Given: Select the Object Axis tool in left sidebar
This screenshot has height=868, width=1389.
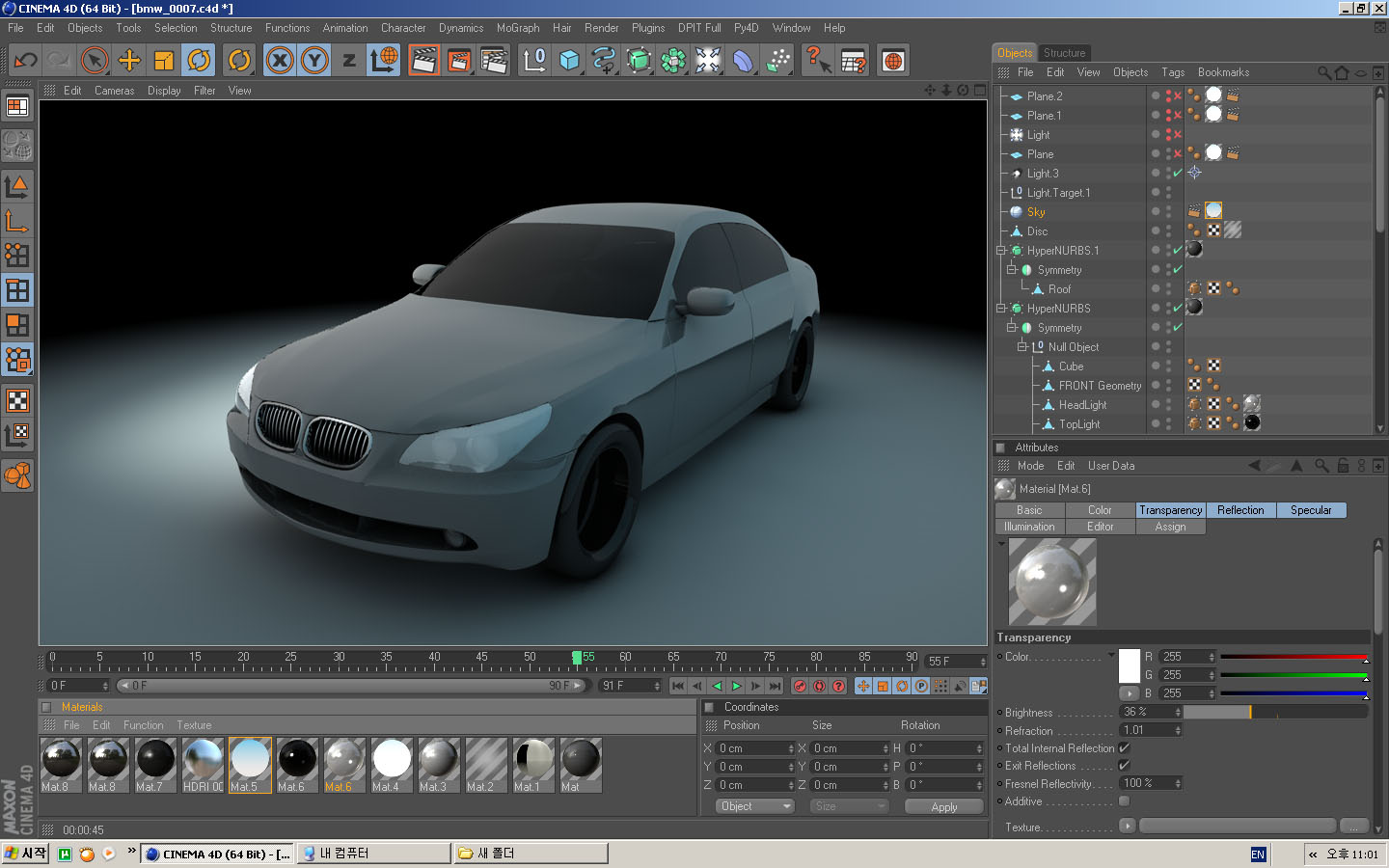Looking at the screenshot, I should (17, 221).
